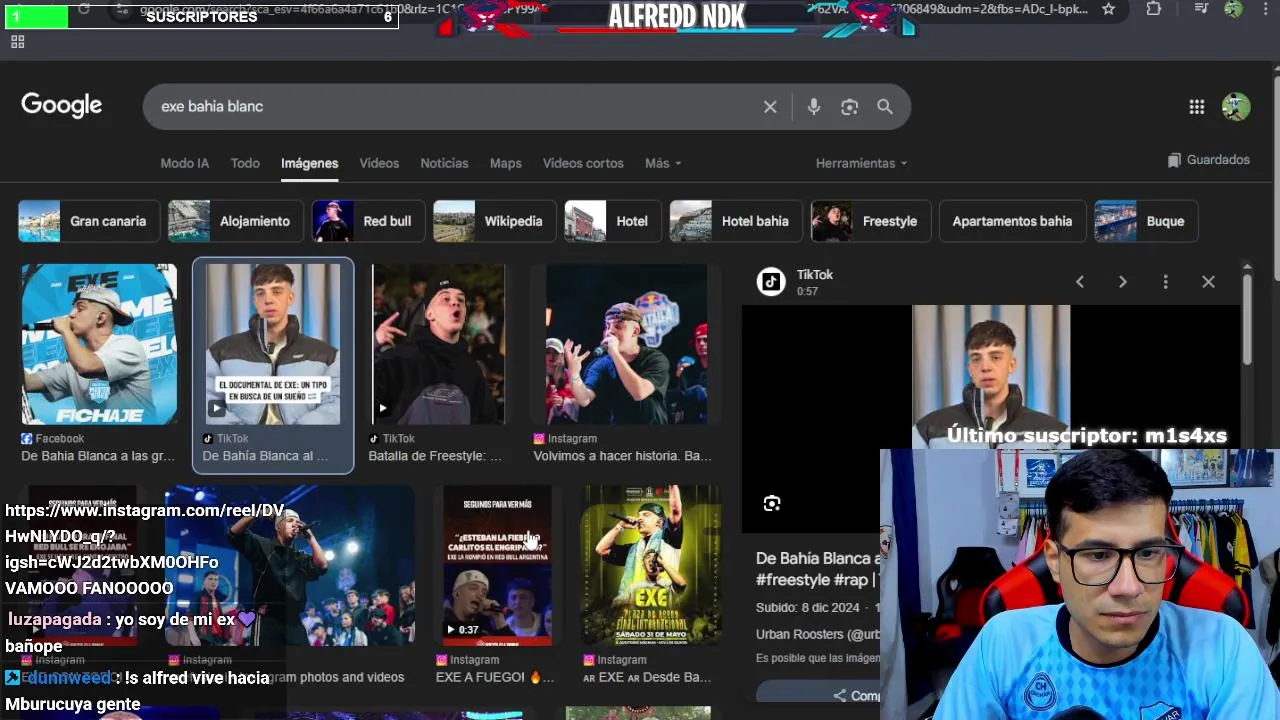
Task: Filter by the Wikipedia chip
Action: pyautogui.click(x=494, y=221)
